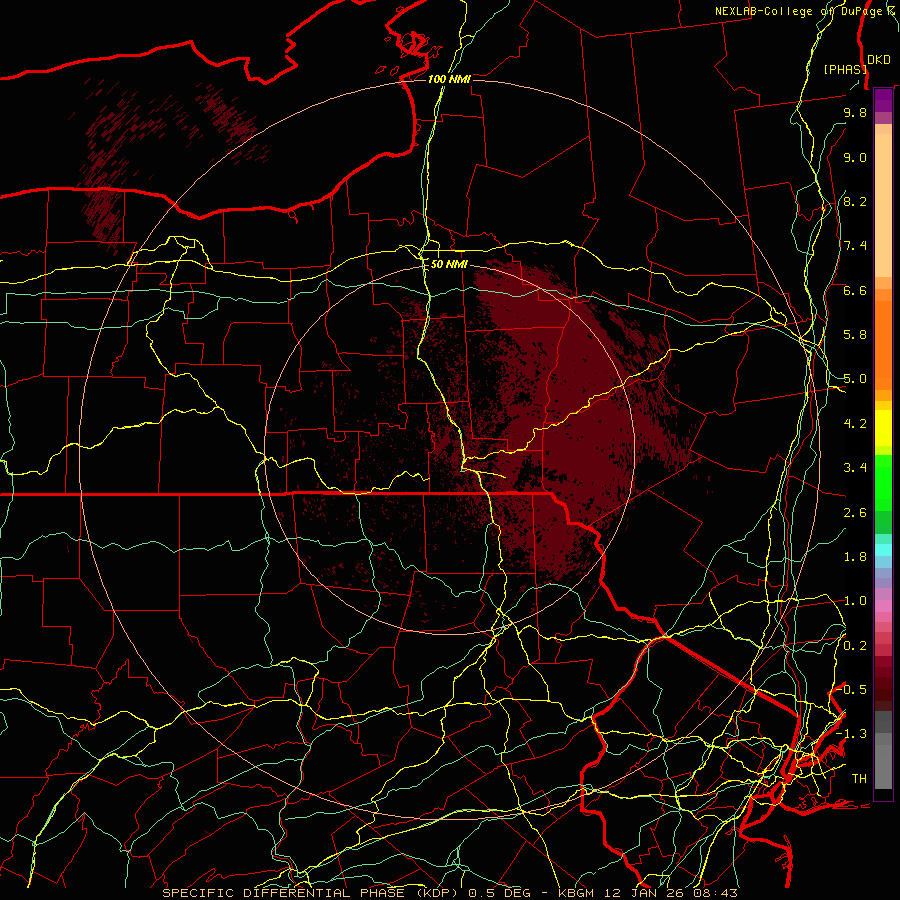The image size is (900, 900).
Task: Click the 4.2 scale value
Action: pyautogui.click(x=855, y=424)
